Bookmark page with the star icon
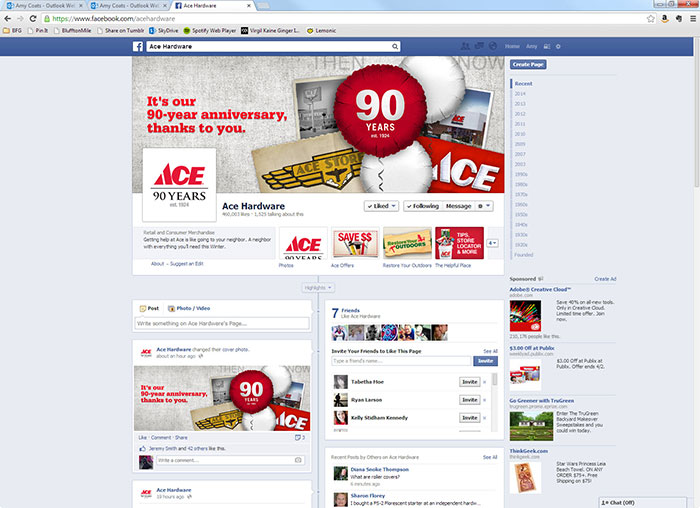 click(650, 19)
